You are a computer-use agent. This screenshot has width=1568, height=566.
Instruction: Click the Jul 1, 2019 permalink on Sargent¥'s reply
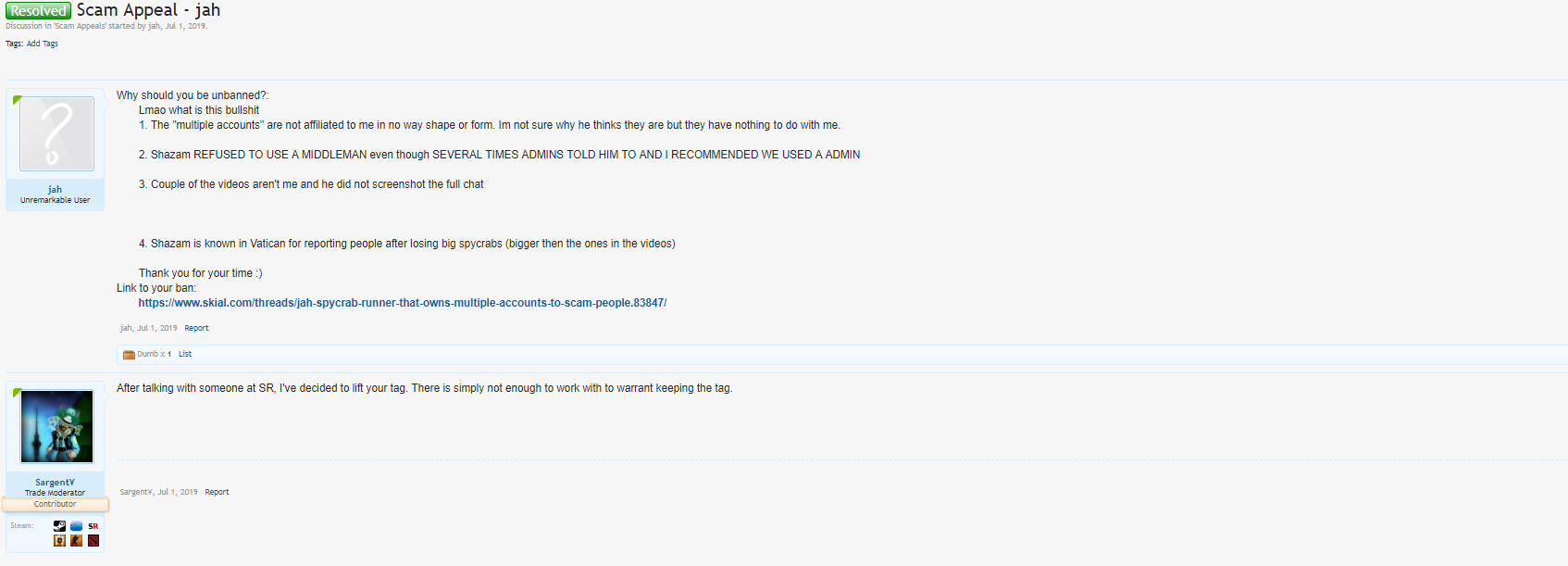pos(177,492)
